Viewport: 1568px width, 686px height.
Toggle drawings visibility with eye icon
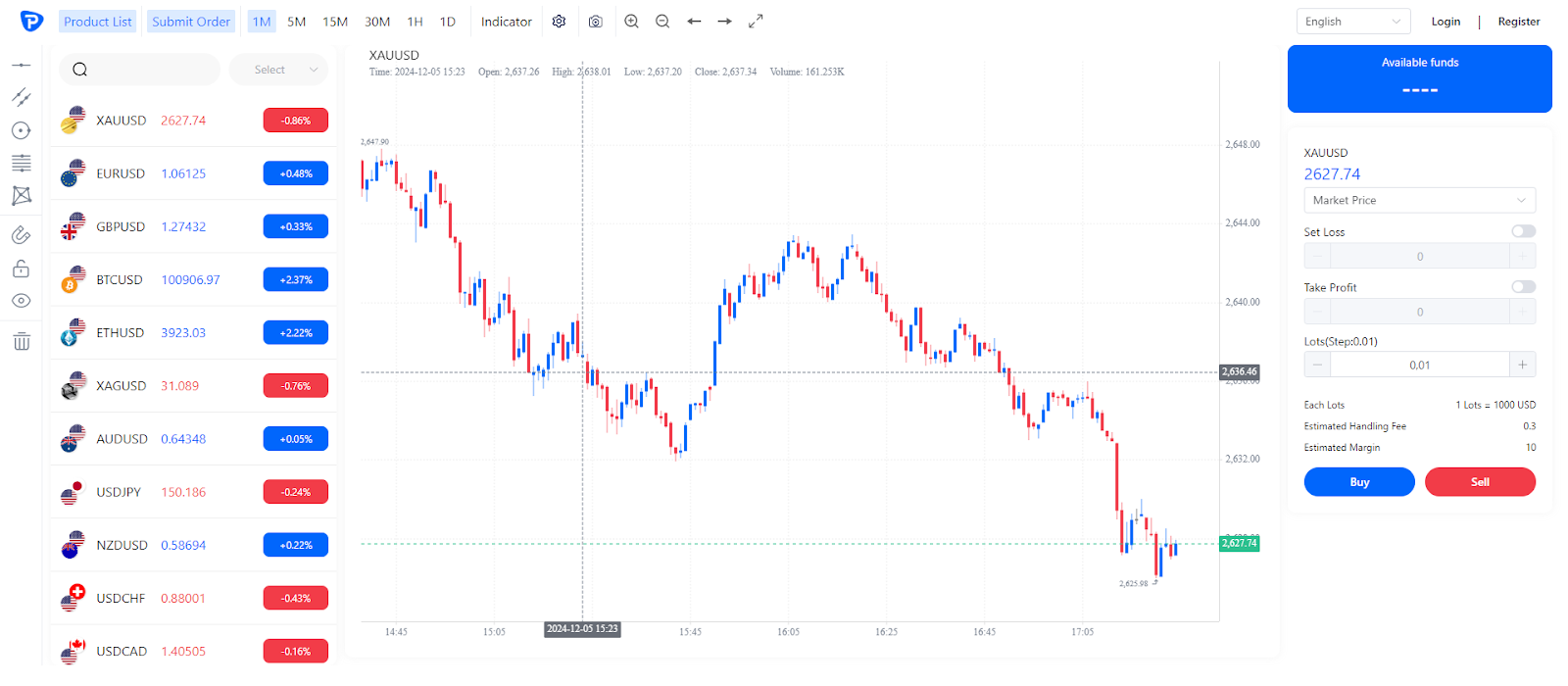(21, 301)
